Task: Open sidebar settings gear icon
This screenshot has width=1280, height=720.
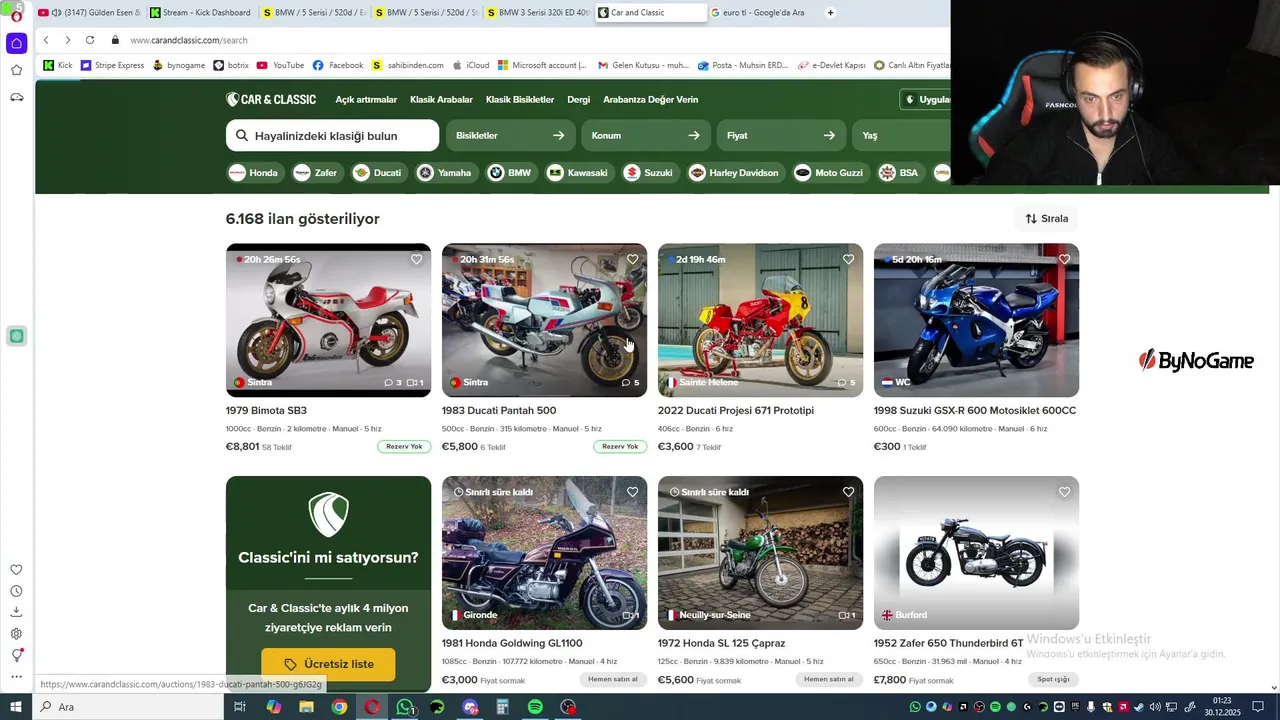Action: pyautogui.click(x=16, y=633)
